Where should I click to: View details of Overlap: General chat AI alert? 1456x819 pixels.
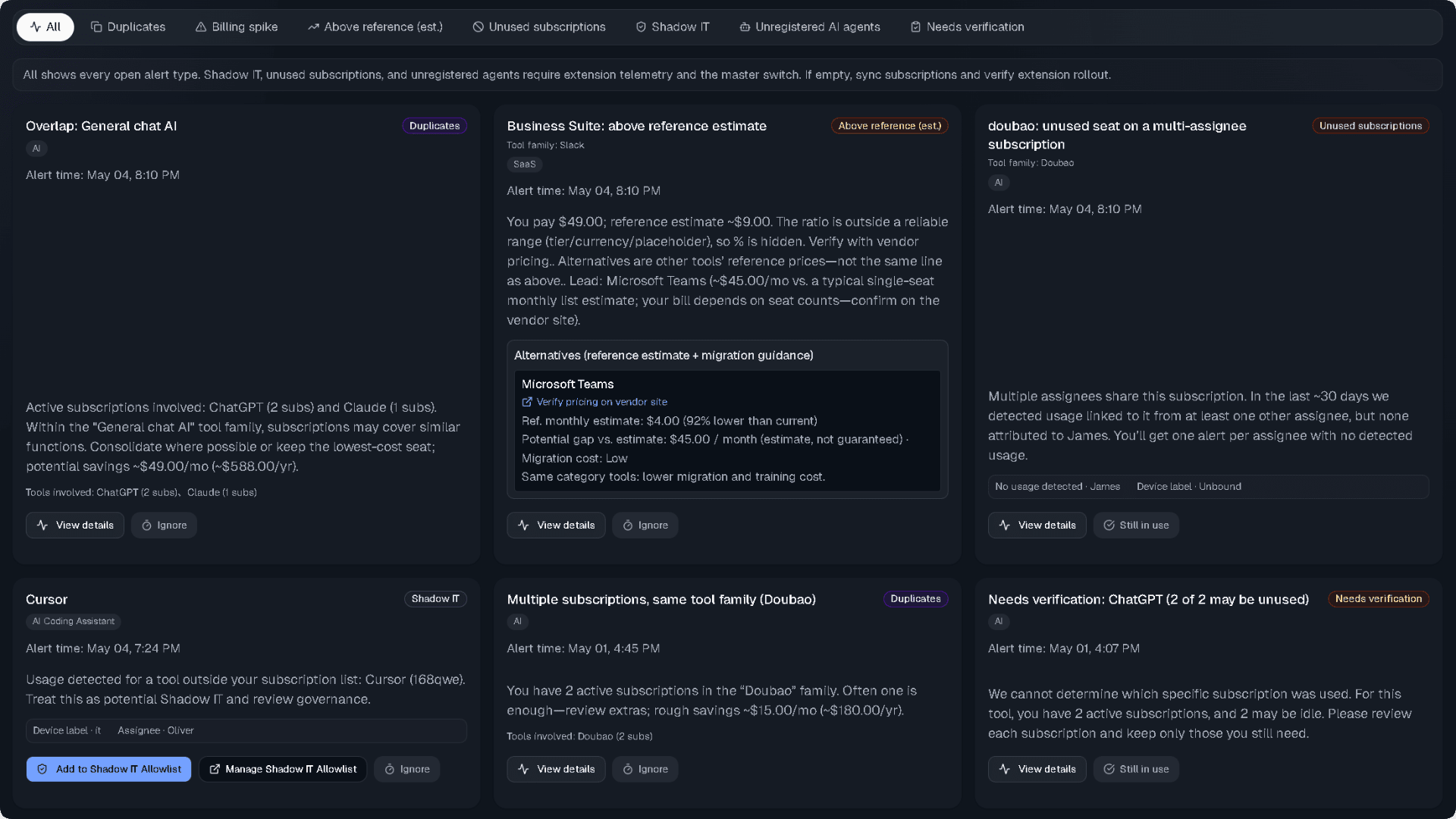75,526
